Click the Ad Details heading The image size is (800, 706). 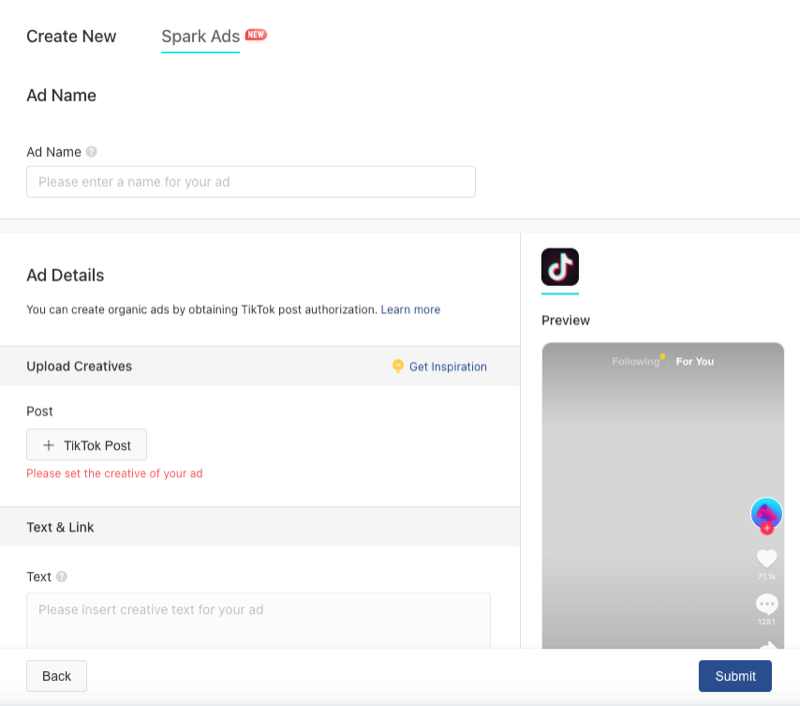pos(65,275)
